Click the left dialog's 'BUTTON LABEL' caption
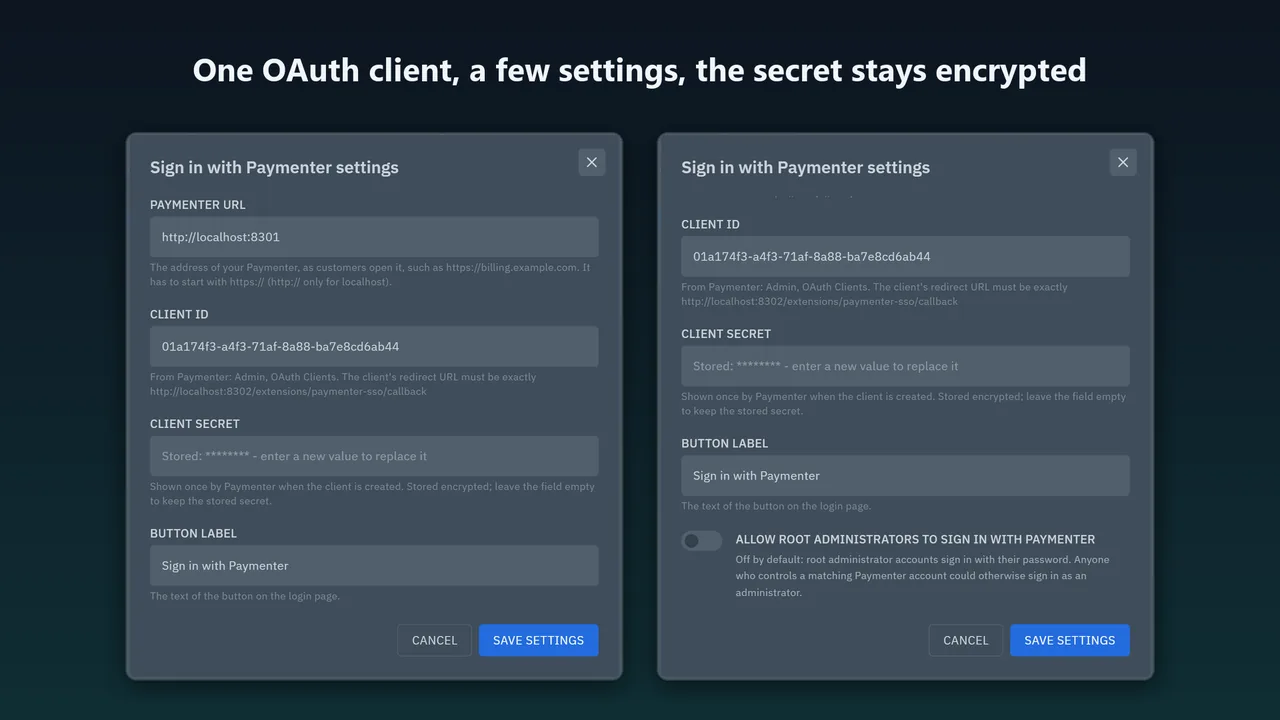The height and width of the screenshot is (720, 1280). [193, 534]
